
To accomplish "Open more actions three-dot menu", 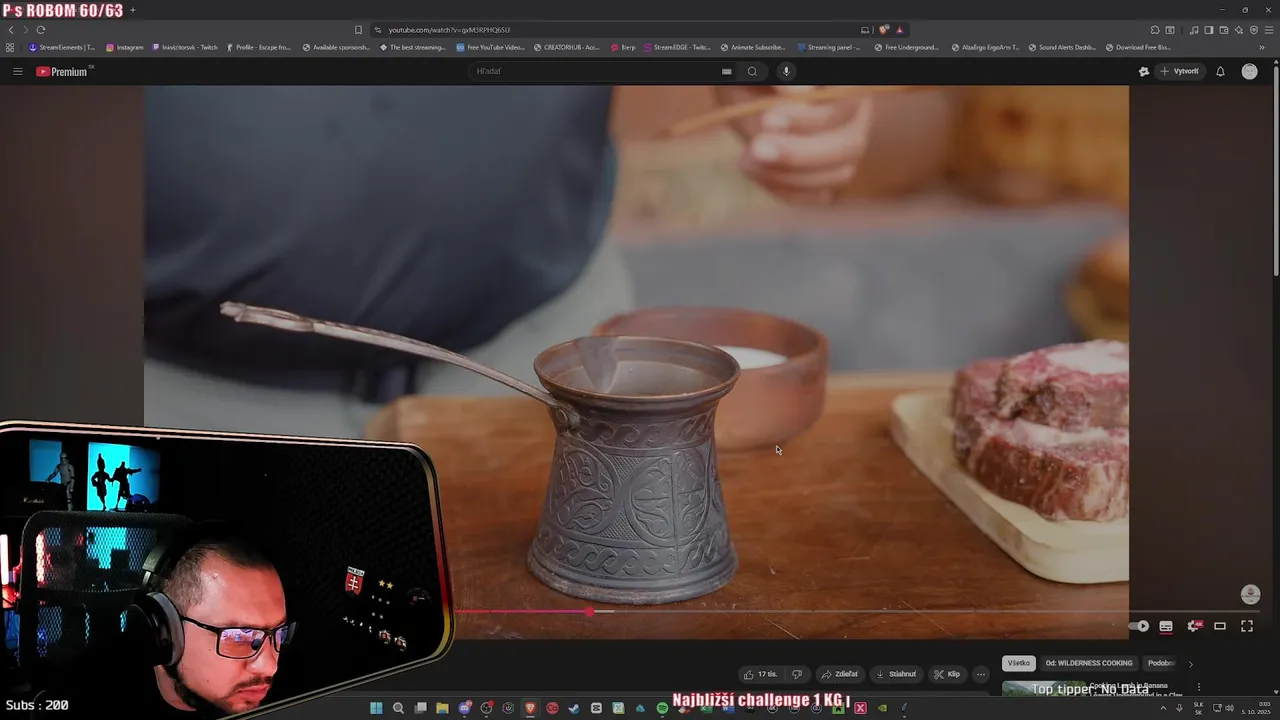I will tap(981, 674).
